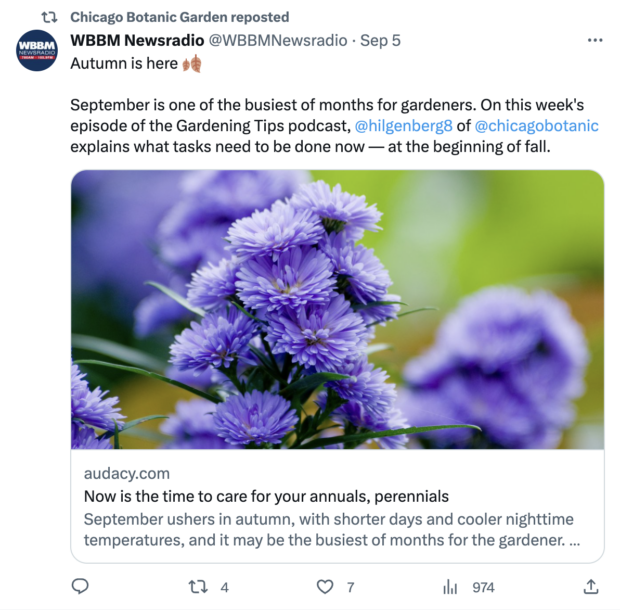620x610 pixels.
Task: Click the repost count of 4
Action: tap(225, 587)
